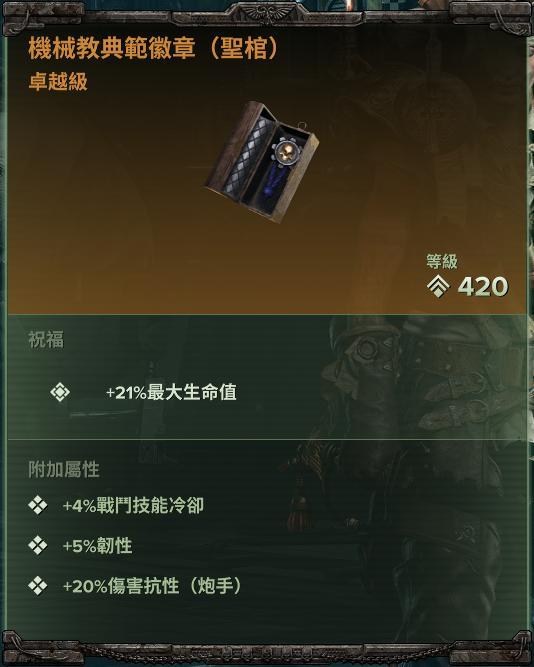
Task: Click the 等級 label
Action: click(442, 262)
